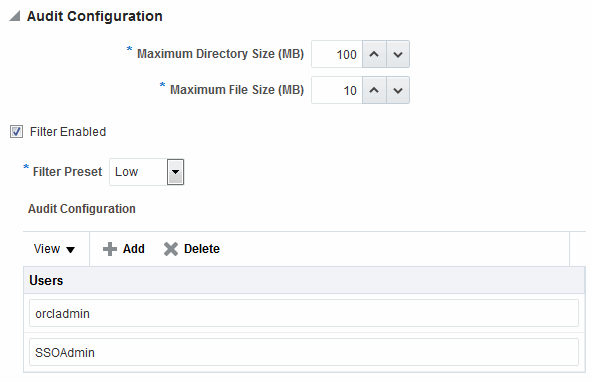Open the View menu
Screen dimensions: 592x382
[54, 249]
